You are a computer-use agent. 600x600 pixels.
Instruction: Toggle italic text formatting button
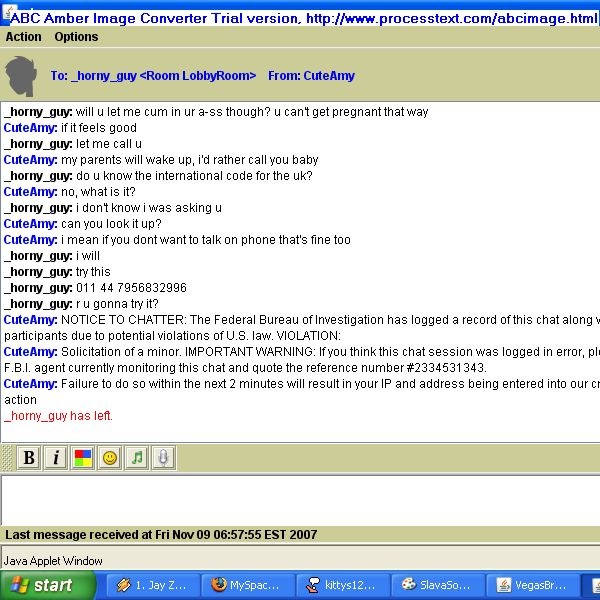(56, 457)
